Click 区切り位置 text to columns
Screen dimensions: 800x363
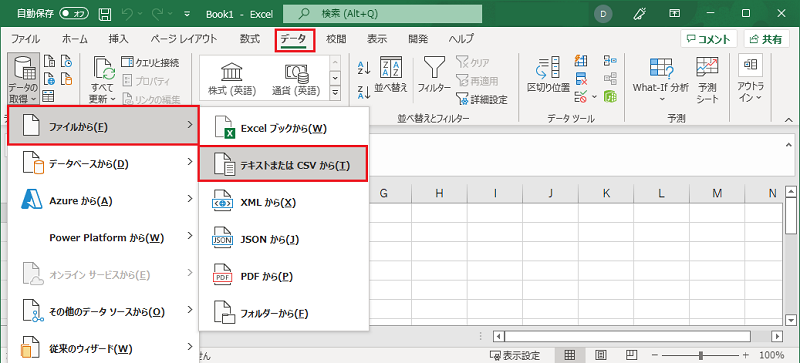point(548,75)
